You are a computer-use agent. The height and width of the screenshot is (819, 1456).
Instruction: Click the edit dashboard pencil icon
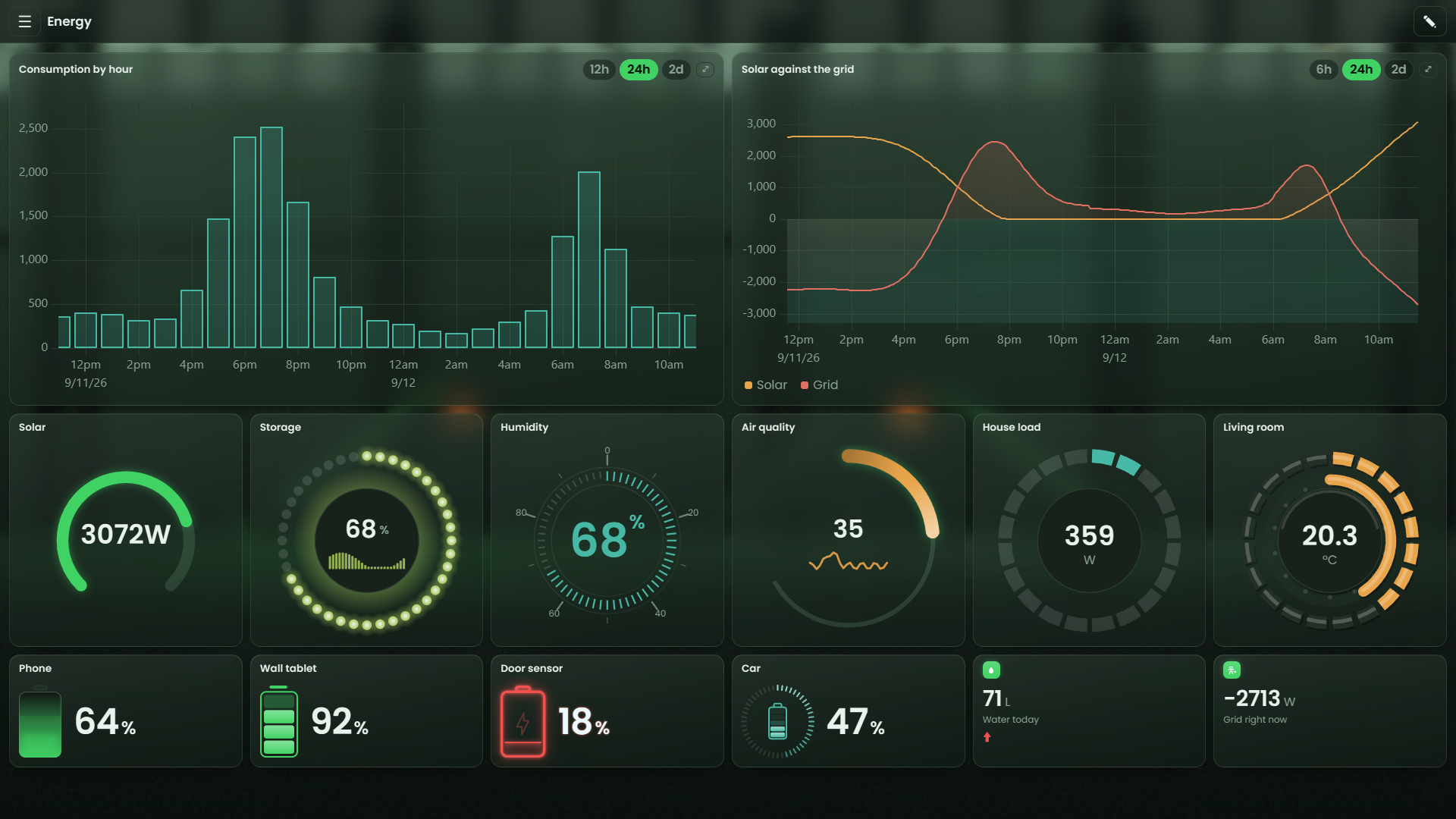(x=1429, y=21)
